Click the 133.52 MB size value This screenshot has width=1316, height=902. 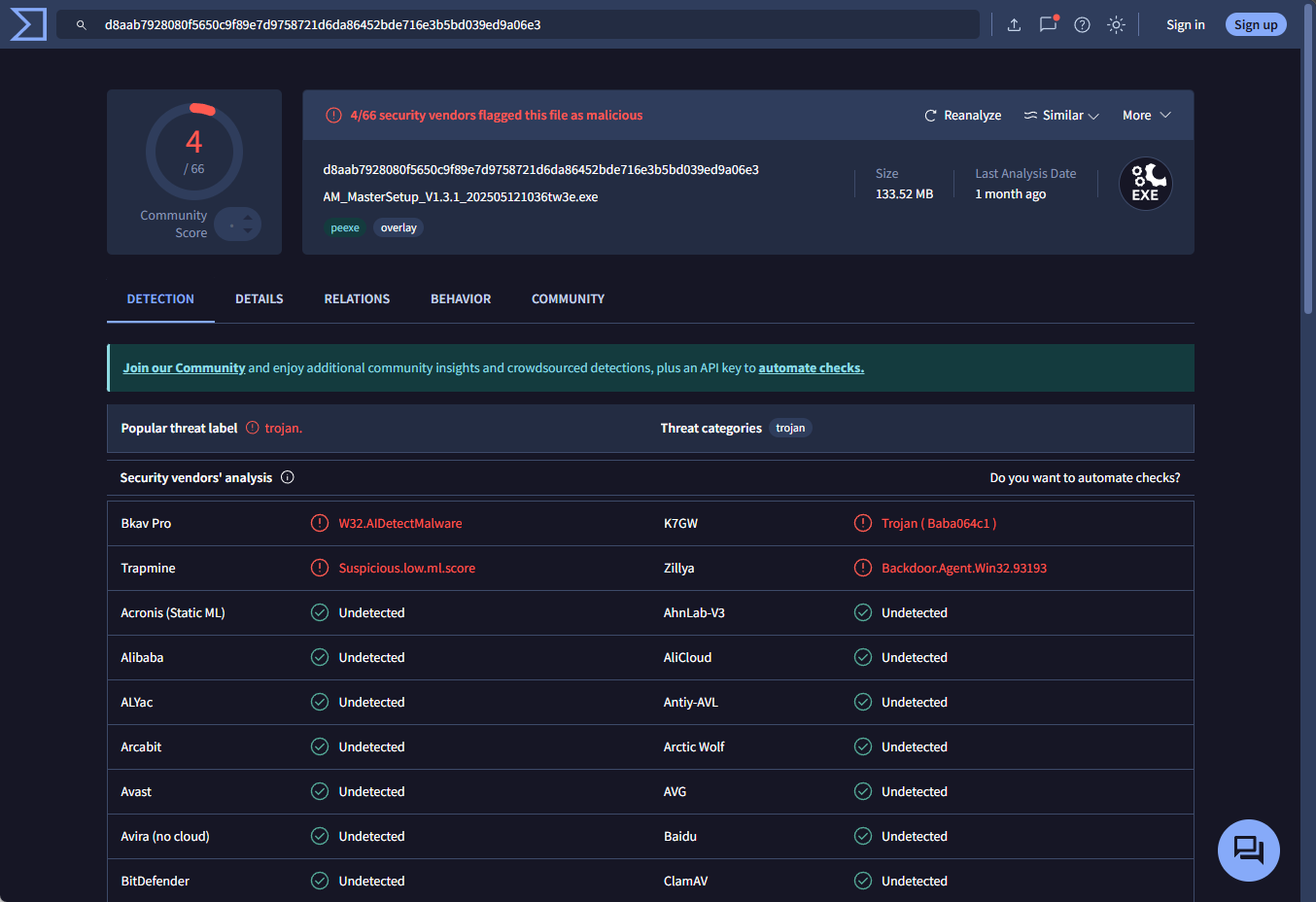pos(904,194)
